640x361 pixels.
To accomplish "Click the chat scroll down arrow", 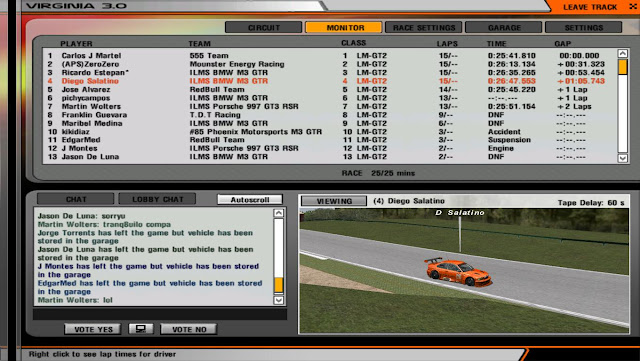I will [279, 300].
